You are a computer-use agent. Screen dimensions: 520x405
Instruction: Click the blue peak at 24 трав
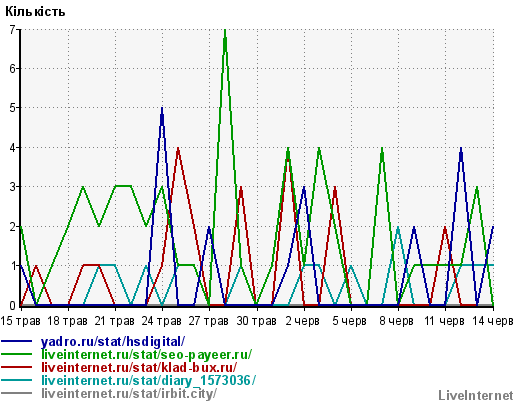[x=162, y=109]
